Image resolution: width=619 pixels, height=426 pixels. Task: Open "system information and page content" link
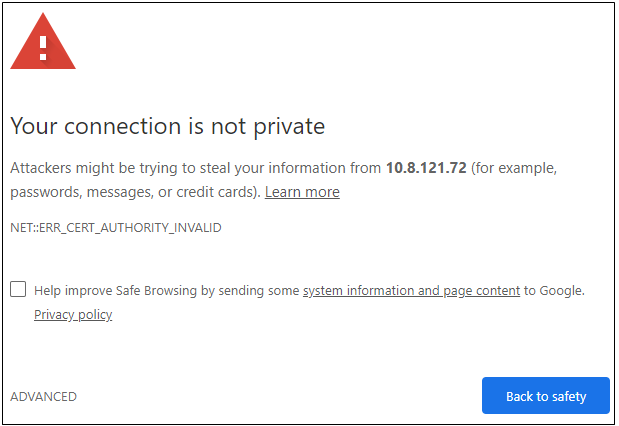pos(411,291)
